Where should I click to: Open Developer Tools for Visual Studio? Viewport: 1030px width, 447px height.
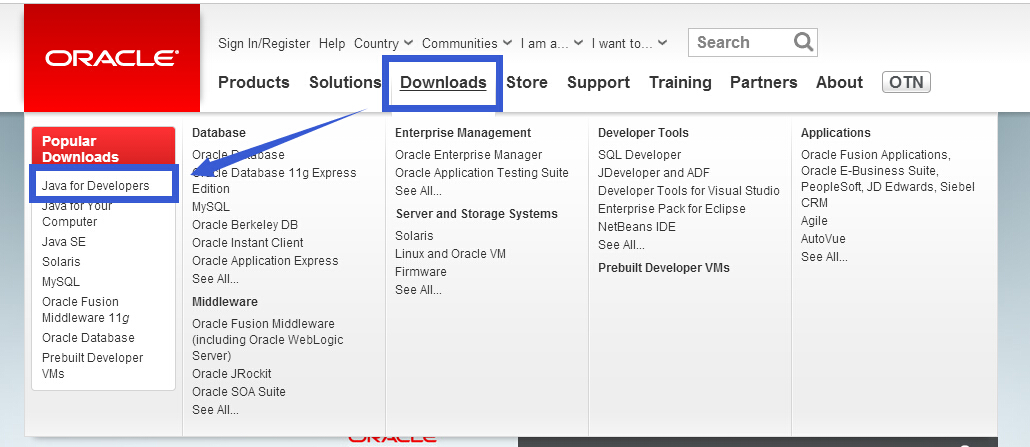click(x=689, y=191)
